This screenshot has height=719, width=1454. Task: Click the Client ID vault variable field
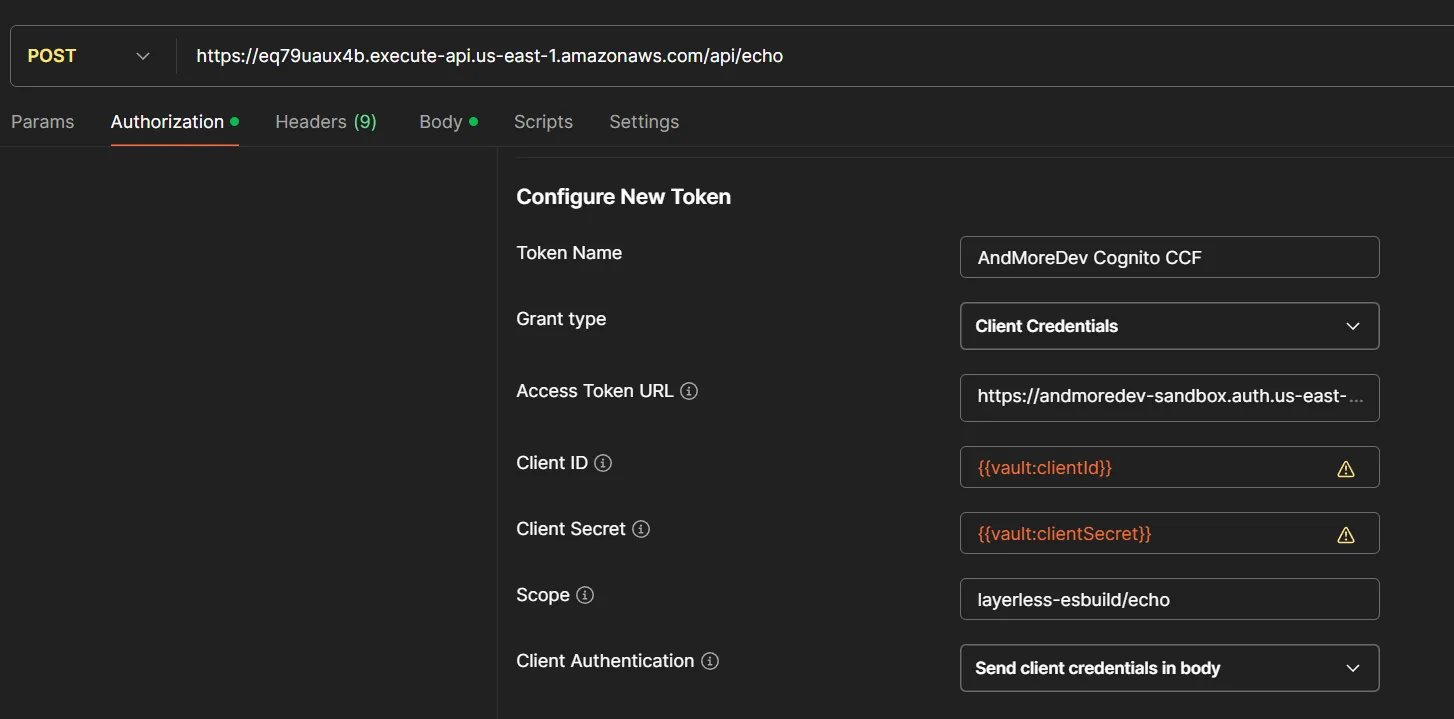1169,467
